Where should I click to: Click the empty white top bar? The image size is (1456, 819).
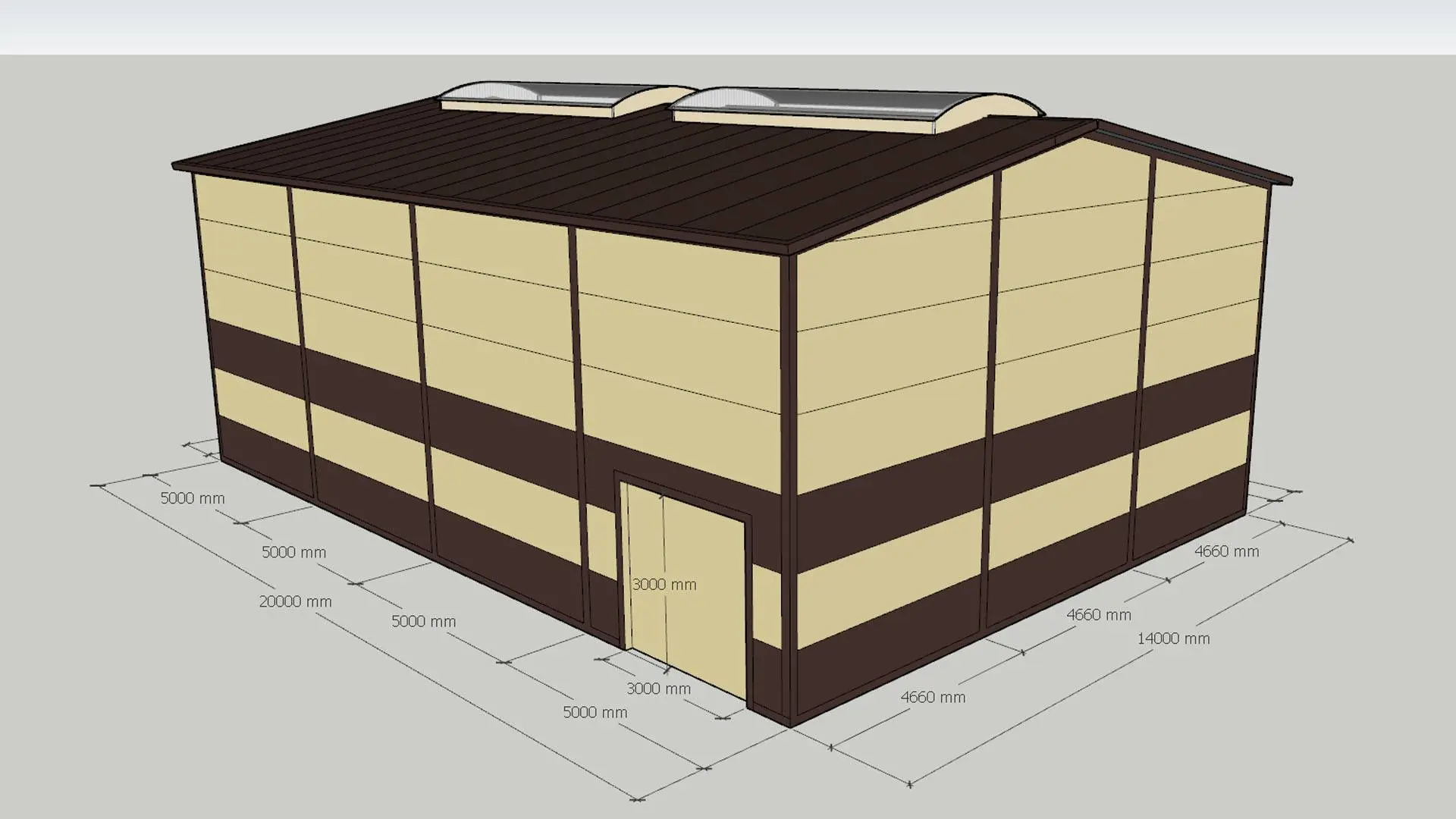728,27
